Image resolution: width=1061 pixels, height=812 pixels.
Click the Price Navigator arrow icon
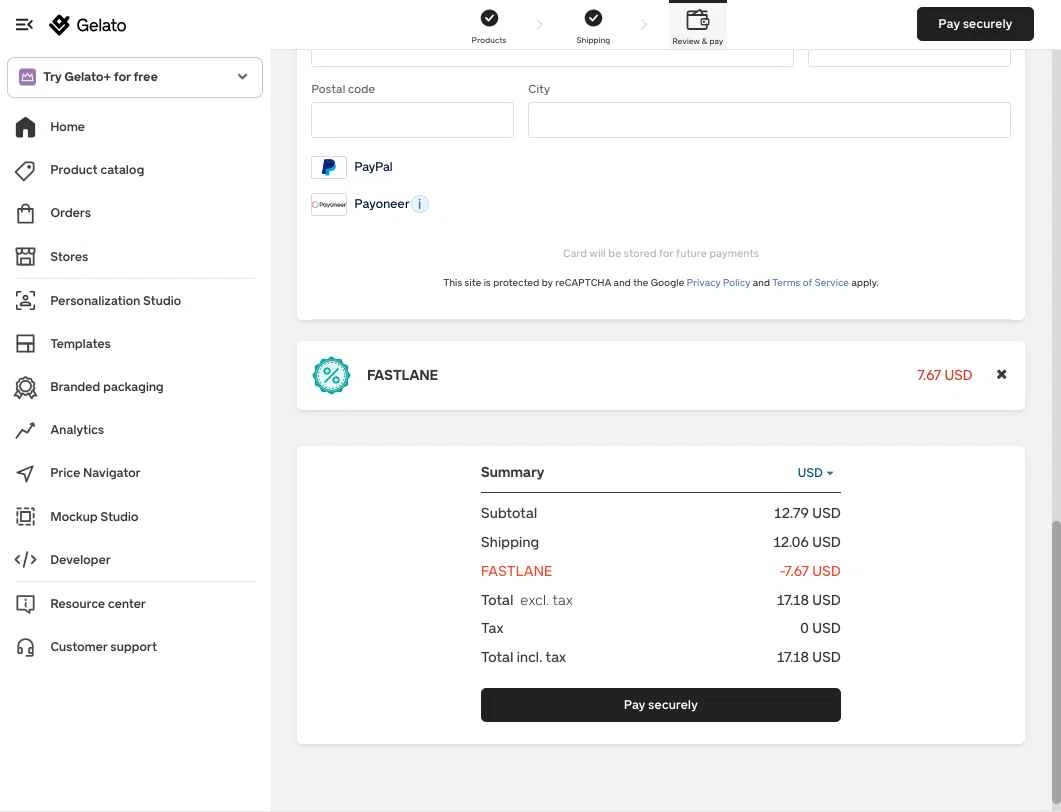click(x=25, y=473)
